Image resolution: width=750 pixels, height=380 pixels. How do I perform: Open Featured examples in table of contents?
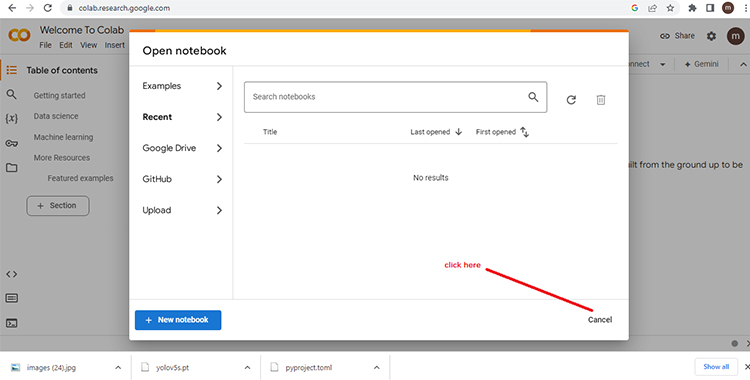coord(80,179)
